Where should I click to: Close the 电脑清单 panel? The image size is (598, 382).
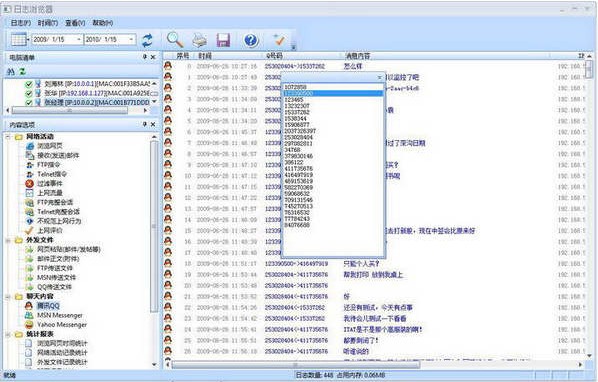coord(153,57)
